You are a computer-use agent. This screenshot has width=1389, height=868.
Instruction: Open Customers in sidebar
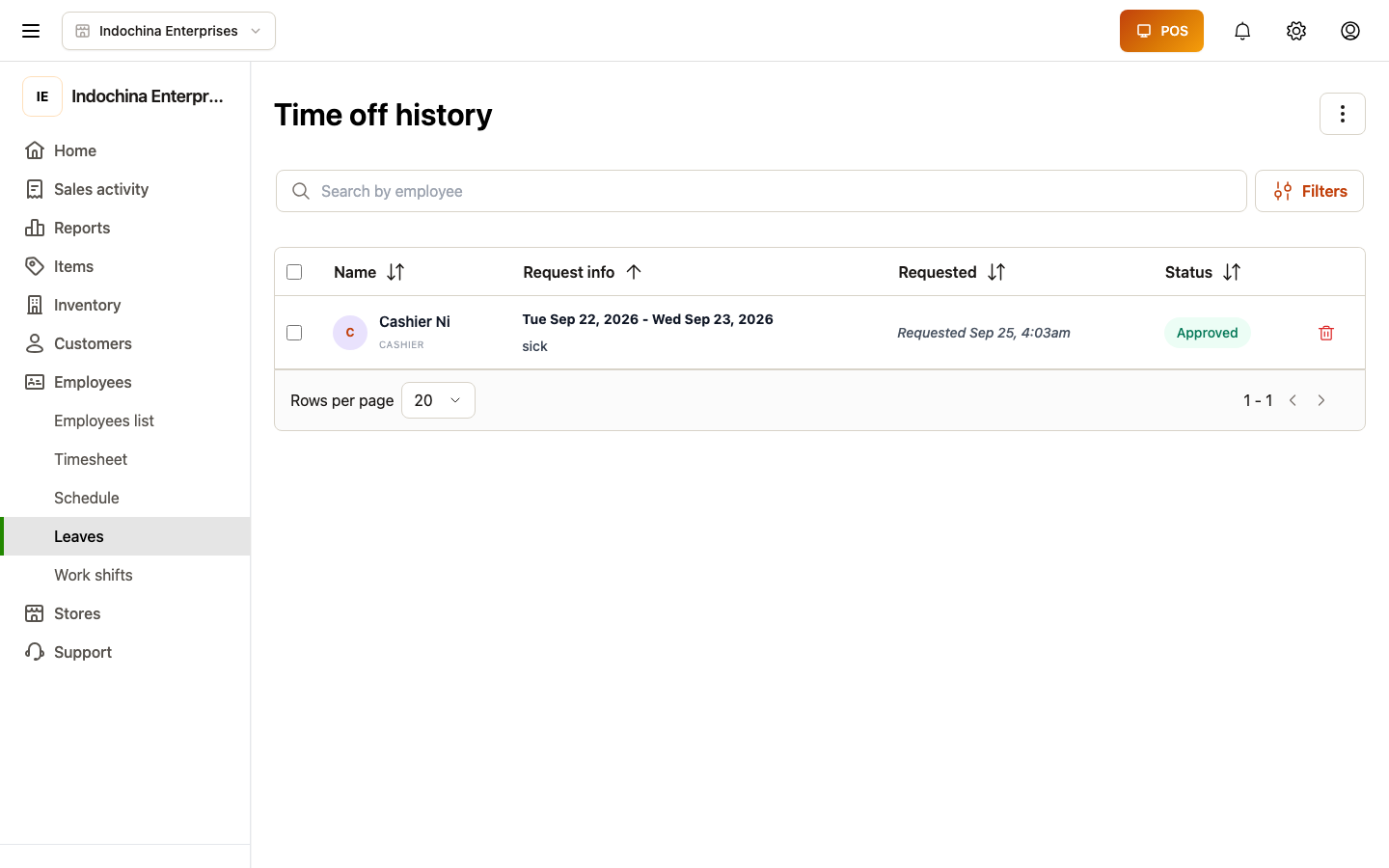click(125, 343)
